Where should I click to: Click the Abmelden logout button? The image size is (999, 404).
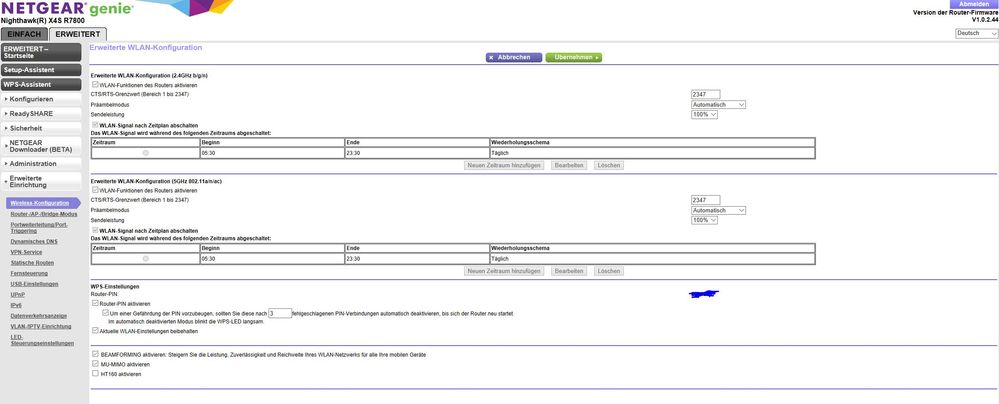click(x=965, y=4)
